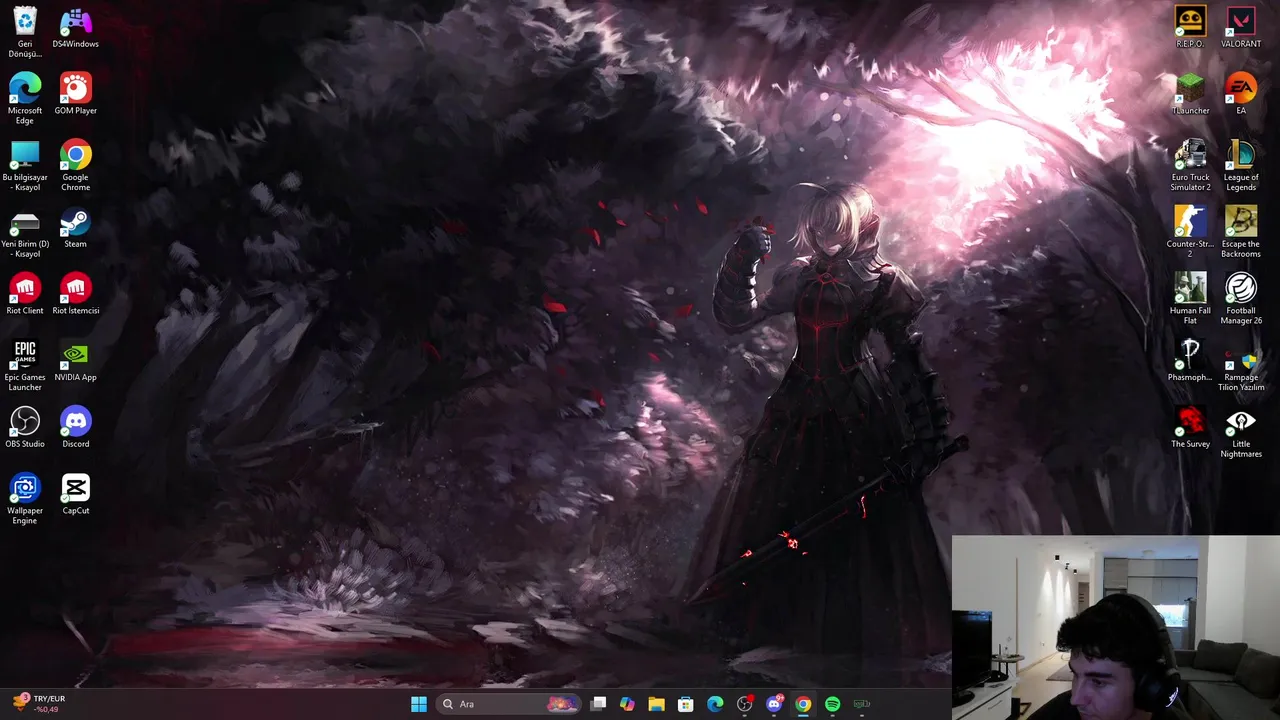Viewport: 1280px width, 720px height.
Task: Open Microsoft Store from the taskbar
Action: [685, 704]
